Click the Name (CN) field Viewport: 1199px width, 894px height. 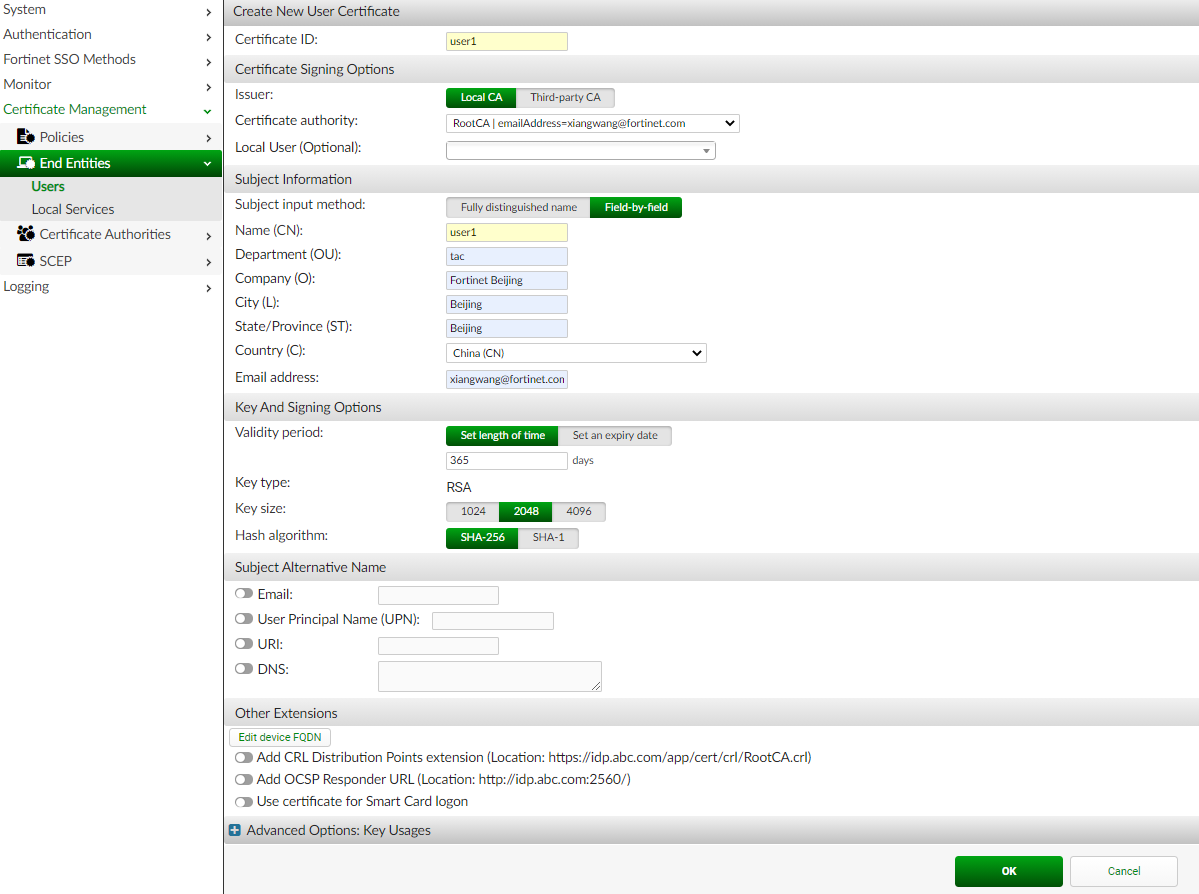507,232
